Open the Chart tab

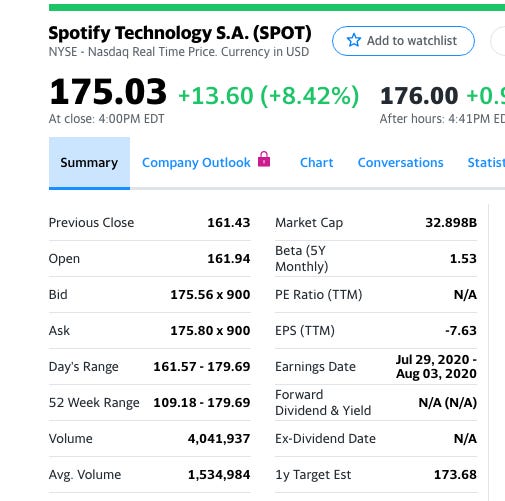[316, 163]
